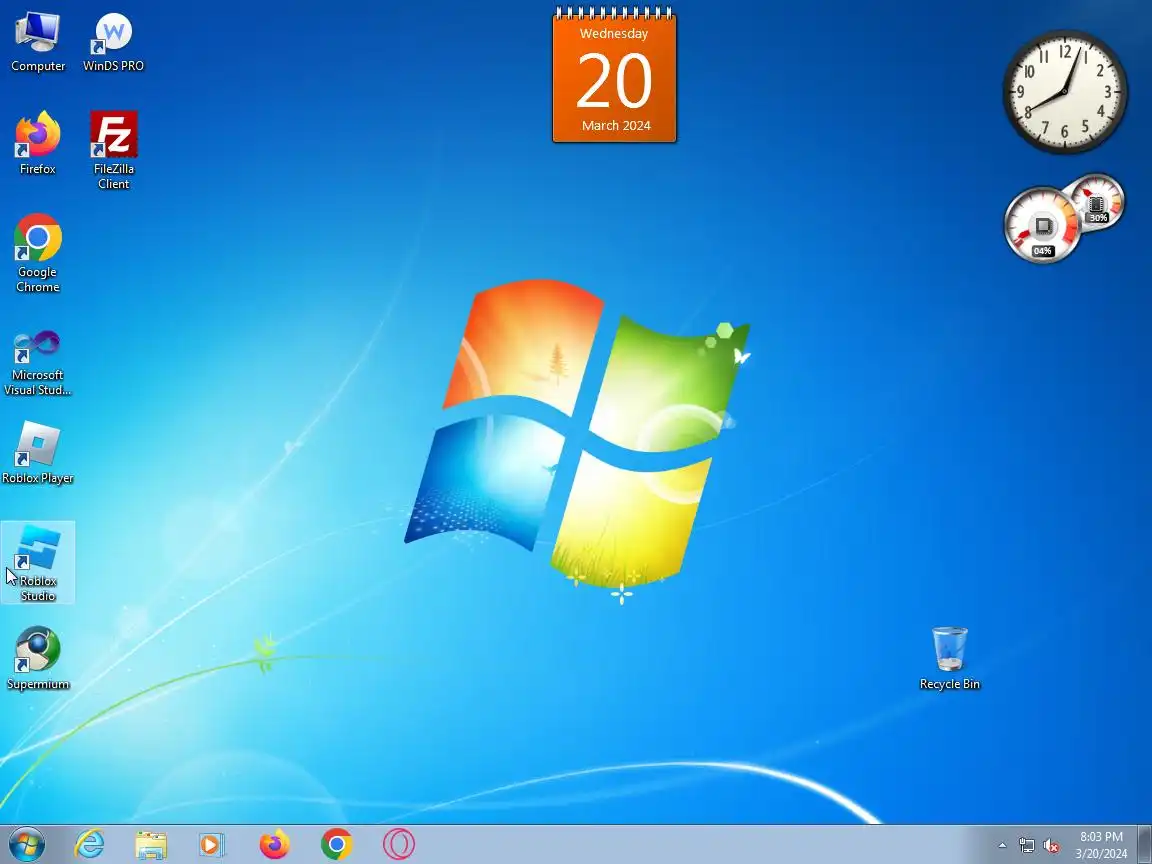Select the Supermium desktop shortcut
The image size is (1152, 864).
click(37, 658)
